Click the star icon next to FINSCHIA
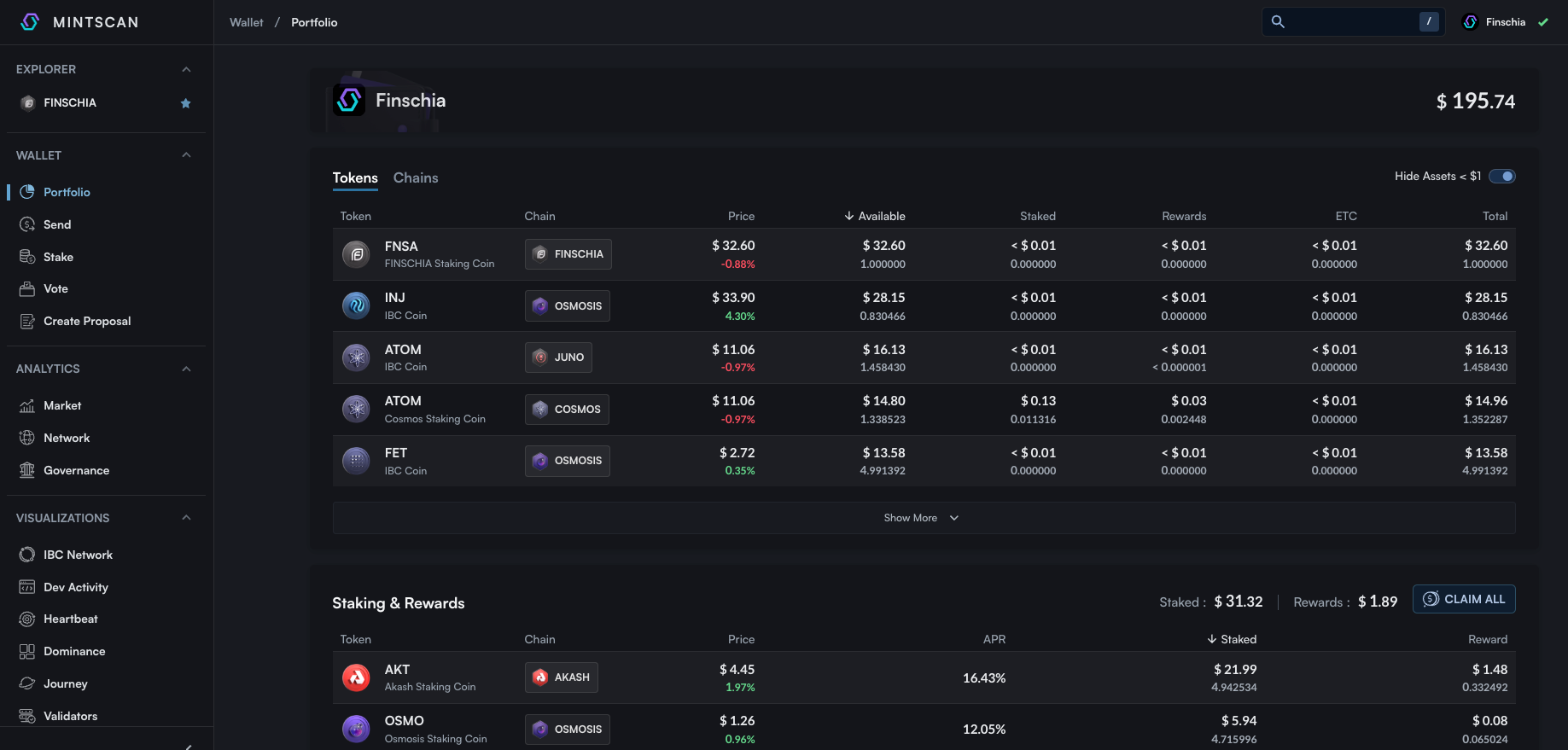This screenshot has width=1568, height=750. click(x=185, y=103)
